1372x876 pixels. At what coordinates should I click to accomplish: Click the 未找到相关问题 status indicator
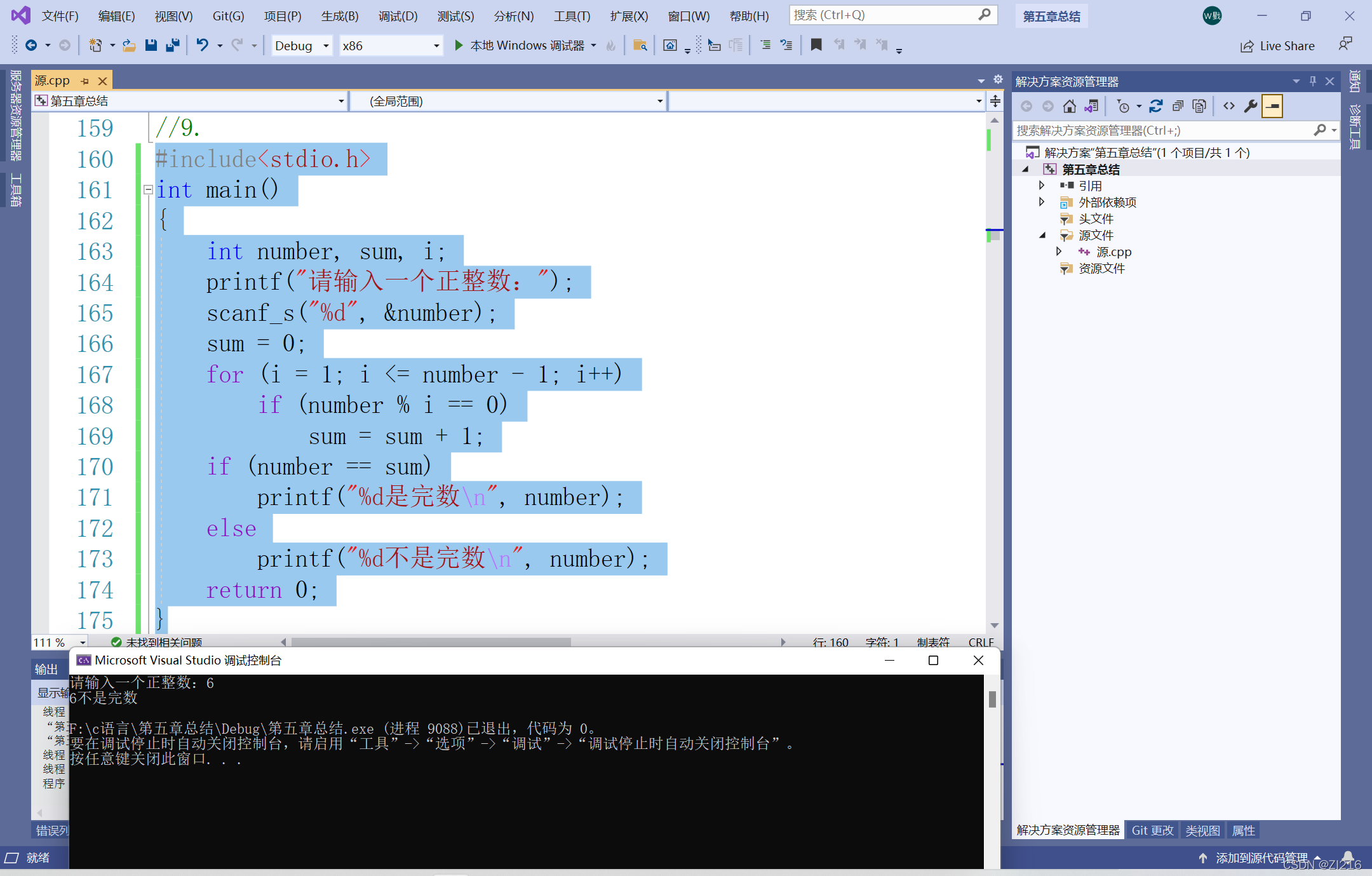(x=157, y=642)
